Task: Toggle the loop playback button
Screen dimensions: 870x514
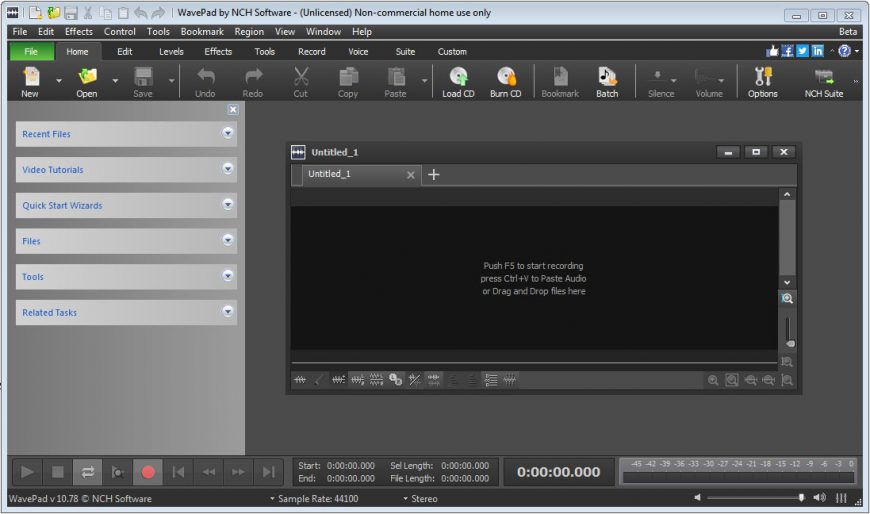Action: click(88, 472)
